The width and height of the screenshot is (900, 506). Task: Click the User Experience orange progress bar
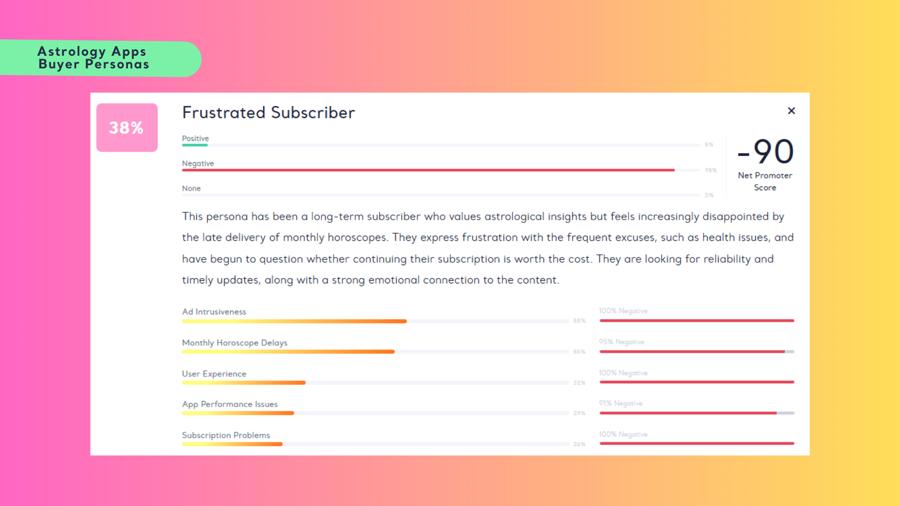click(x=243, y=383)
